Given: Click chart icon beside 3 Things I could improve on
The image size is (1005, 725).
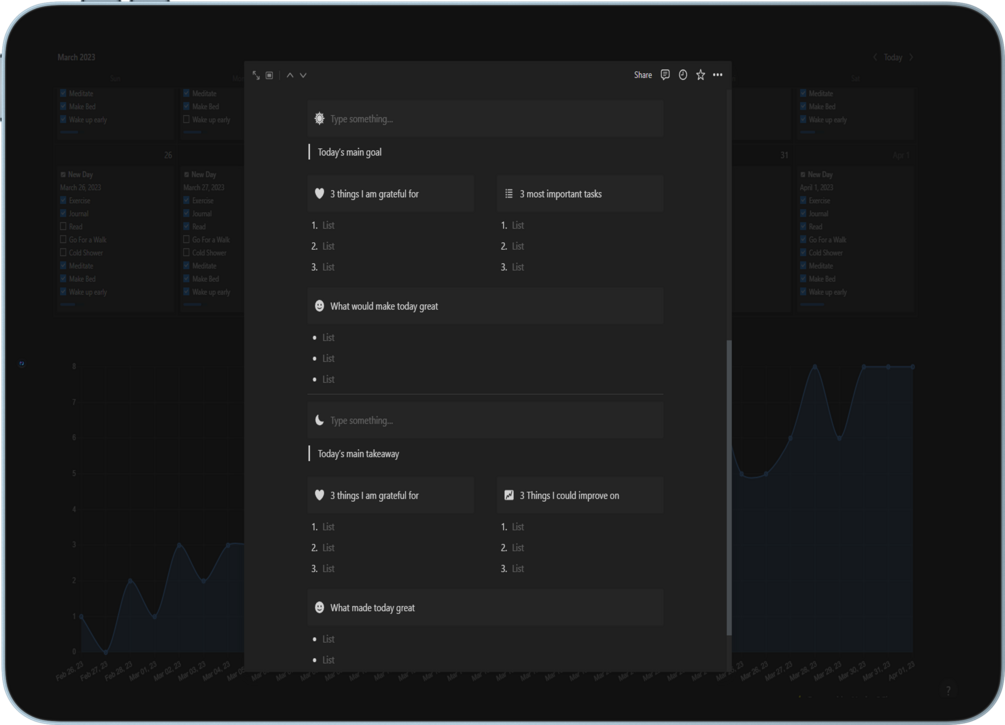Looking at the screenshot, I should pos(509,495).
